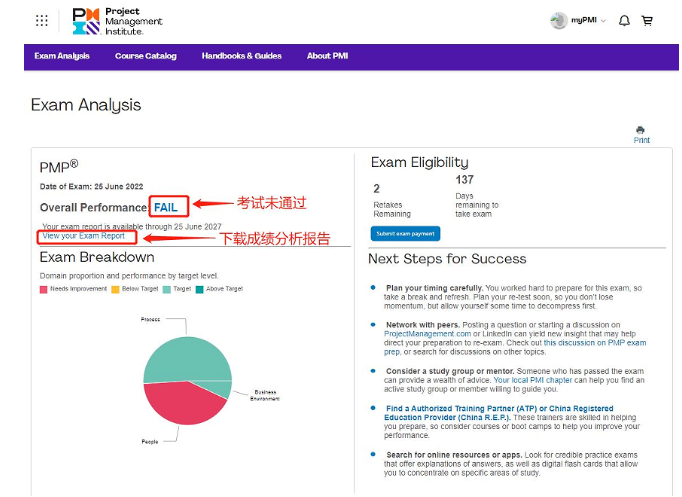Click the user avatar picture
Image resolution: width=682 pixels, height=497 pixels.
click(x=558, y=20)
